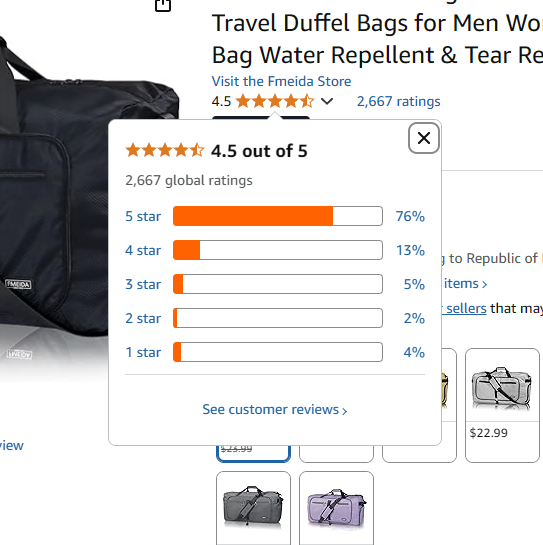Screen dimensions: 543x545
Task: Click the 76% five-star progress bar
Action: point(278,216)
